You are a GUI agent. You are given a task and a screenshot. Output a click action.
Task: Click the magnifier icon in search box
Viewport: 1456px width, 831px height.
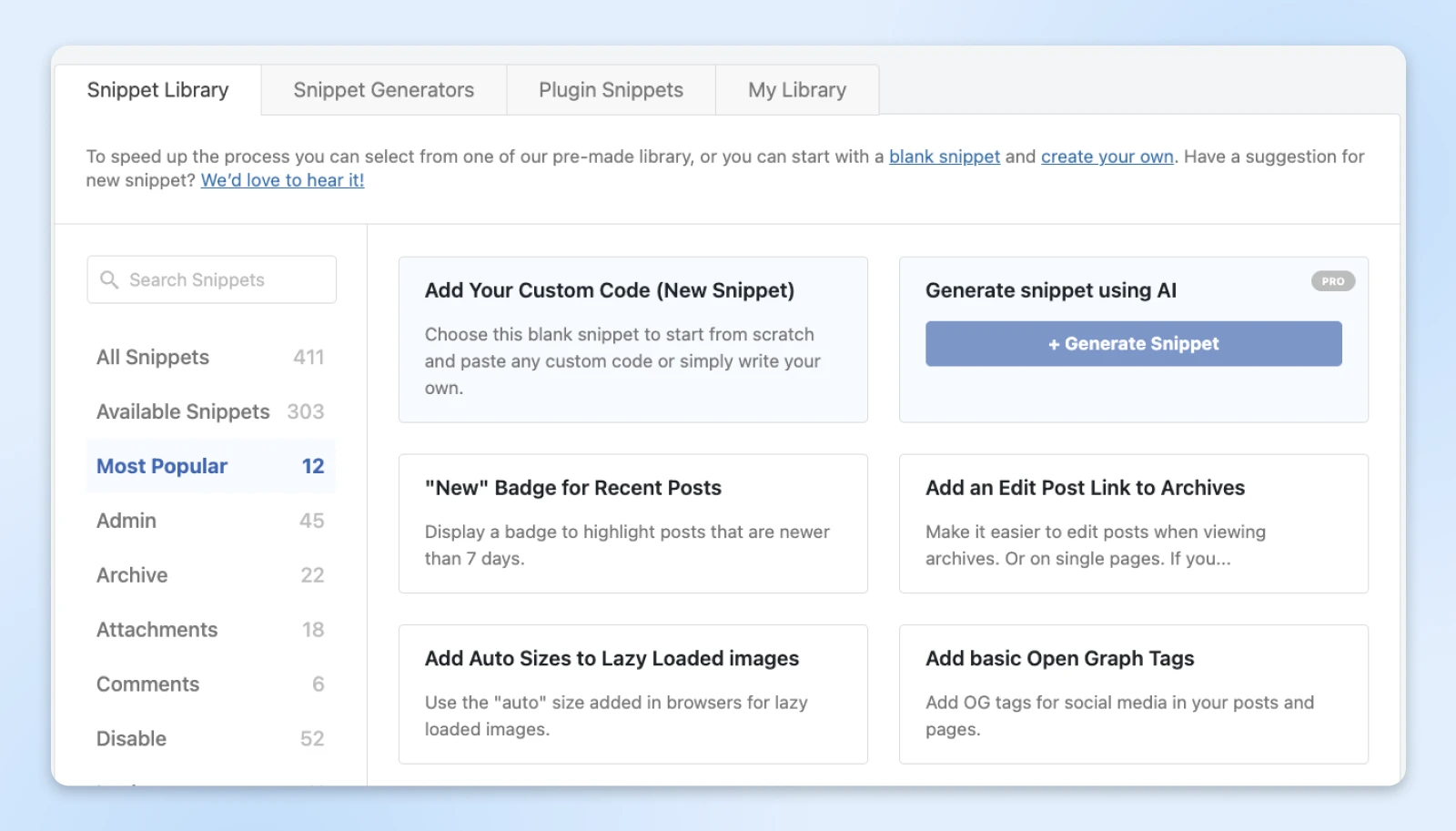(x=109, y=279)
